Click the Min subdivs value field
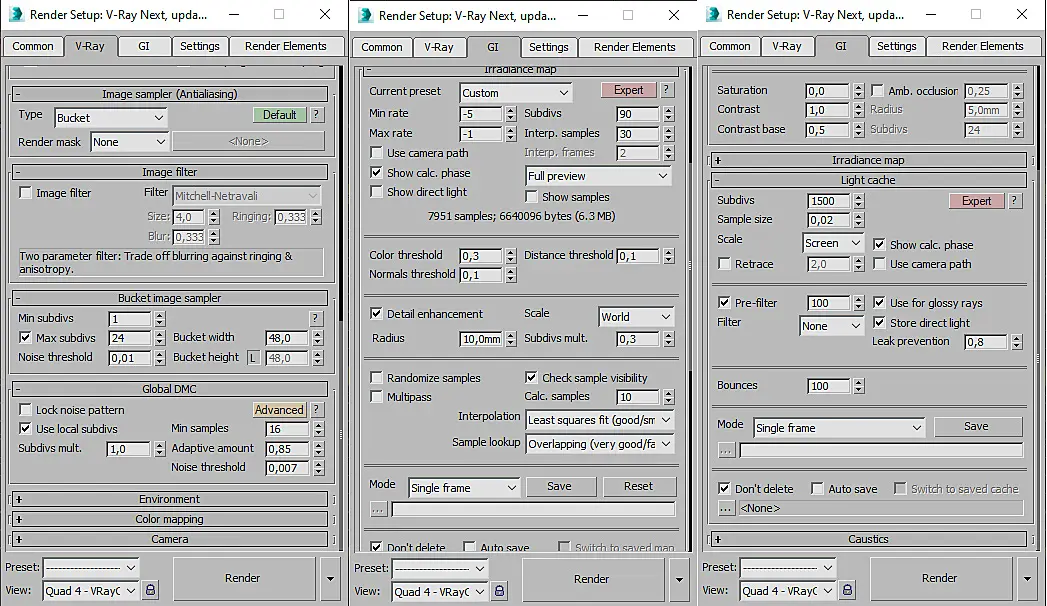The height and width of the screenshot is (606, 1047). coord(130,319)
